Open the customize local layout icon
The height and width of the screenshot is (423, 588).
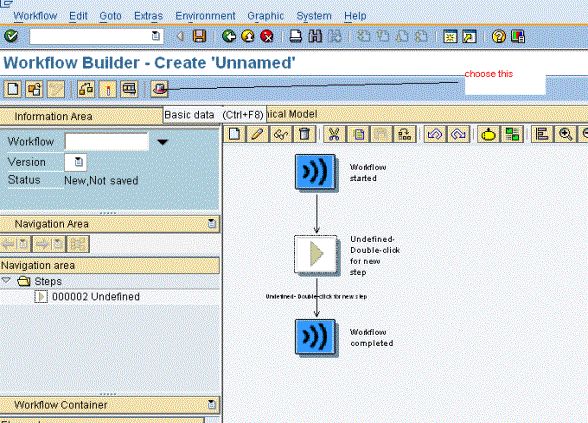pos(518,36)
